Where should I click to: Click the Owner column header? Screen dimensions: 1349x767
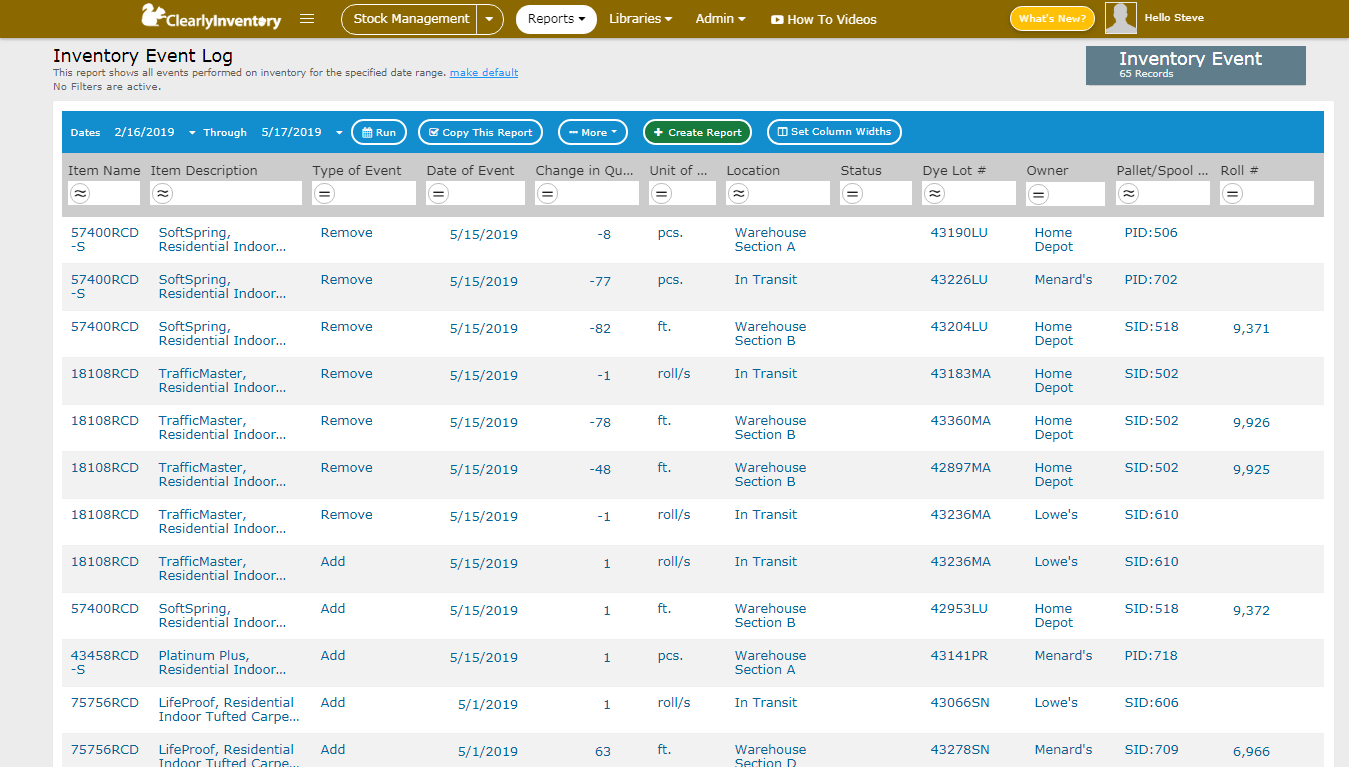tap(1047, 170)
